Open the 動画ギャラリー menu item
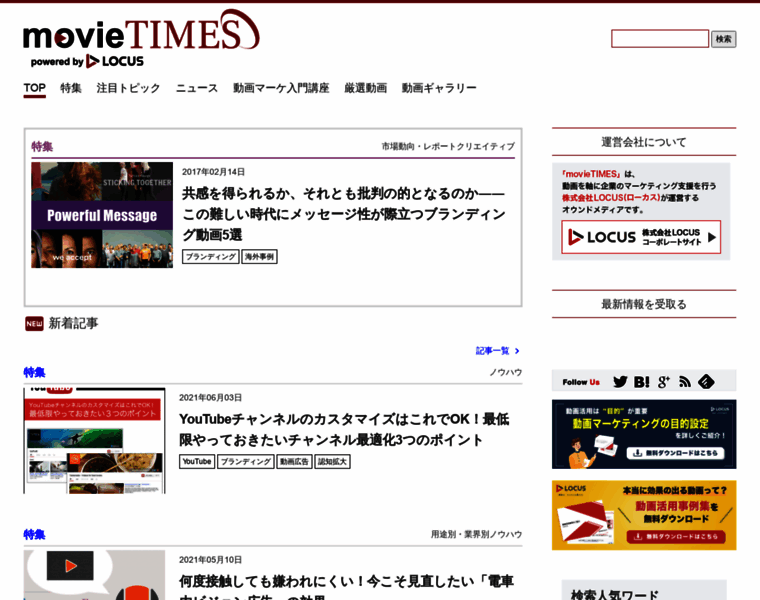 pyautogui.click(x=439, y=88)
